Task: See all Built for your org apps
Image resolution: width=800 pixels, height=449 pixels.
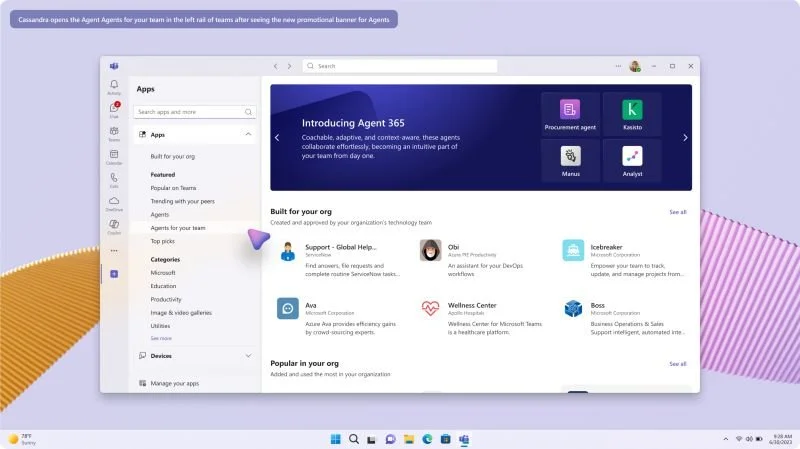Action: tap(678, 212)
